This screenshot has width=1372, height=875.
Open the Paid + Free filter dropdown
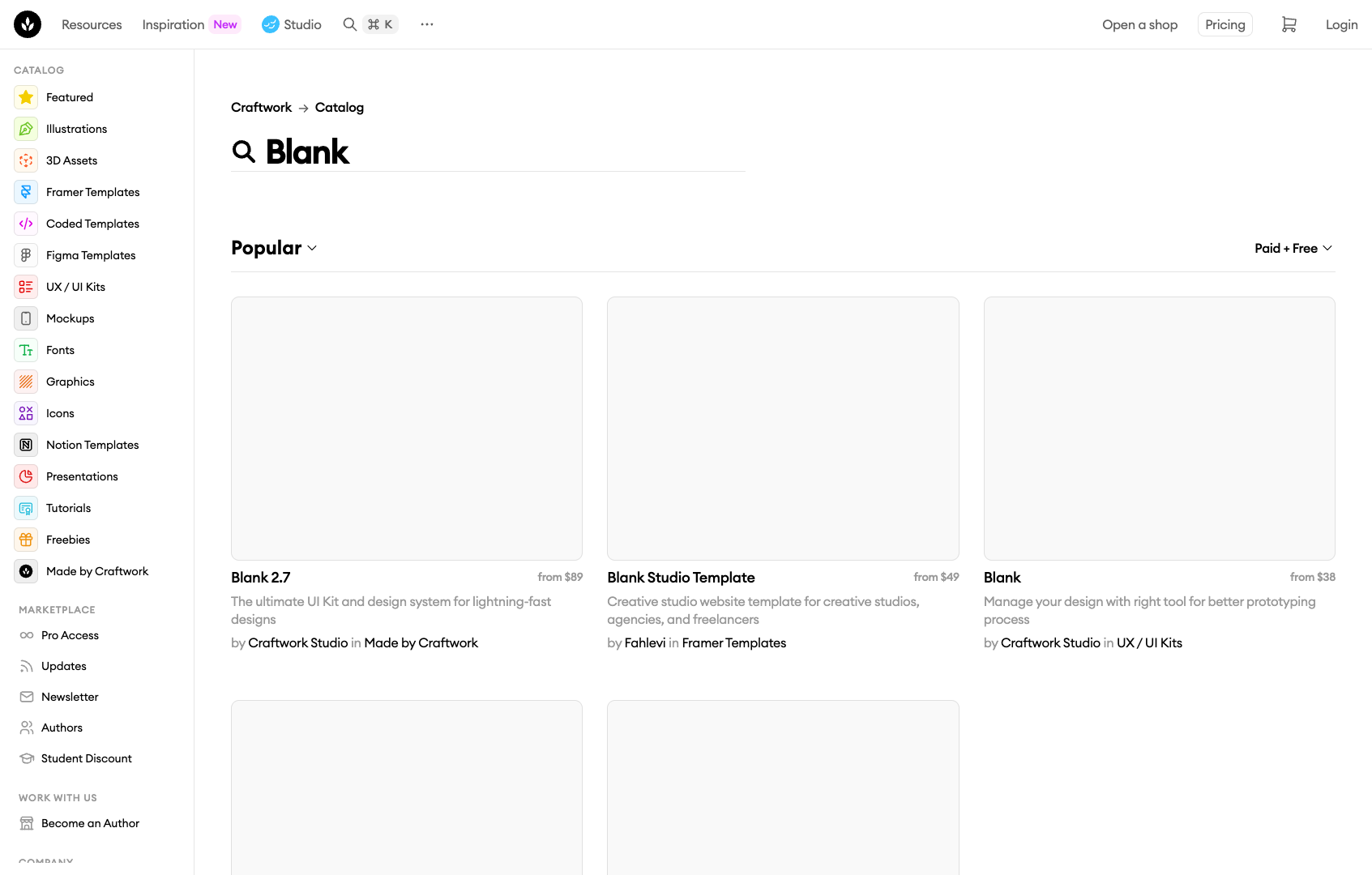(1293, 248)
